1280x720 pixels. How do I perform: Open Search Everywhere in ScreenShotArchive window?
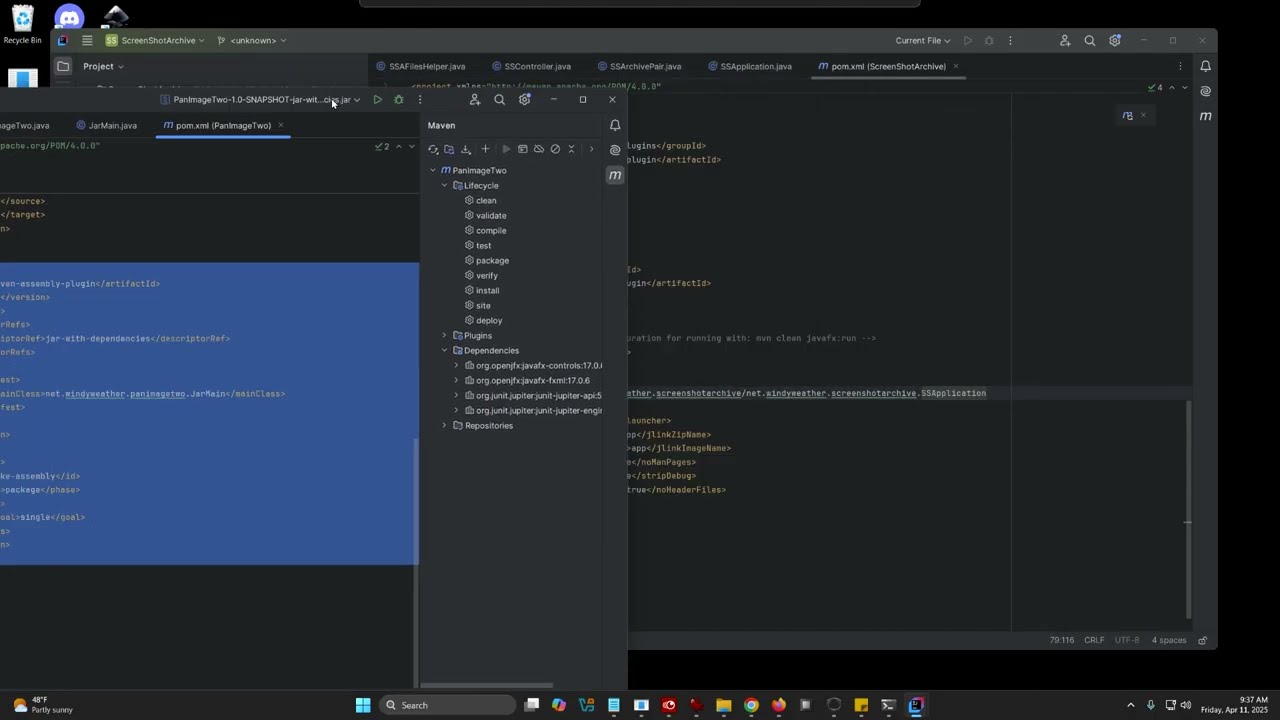pyautogui.click(x=1090, y=41)
